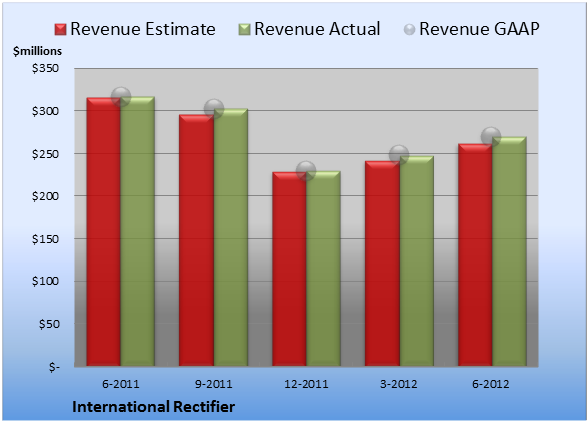
Task: Click the 12-2011 red estimate bar
Action: click(x=290, y=269)
